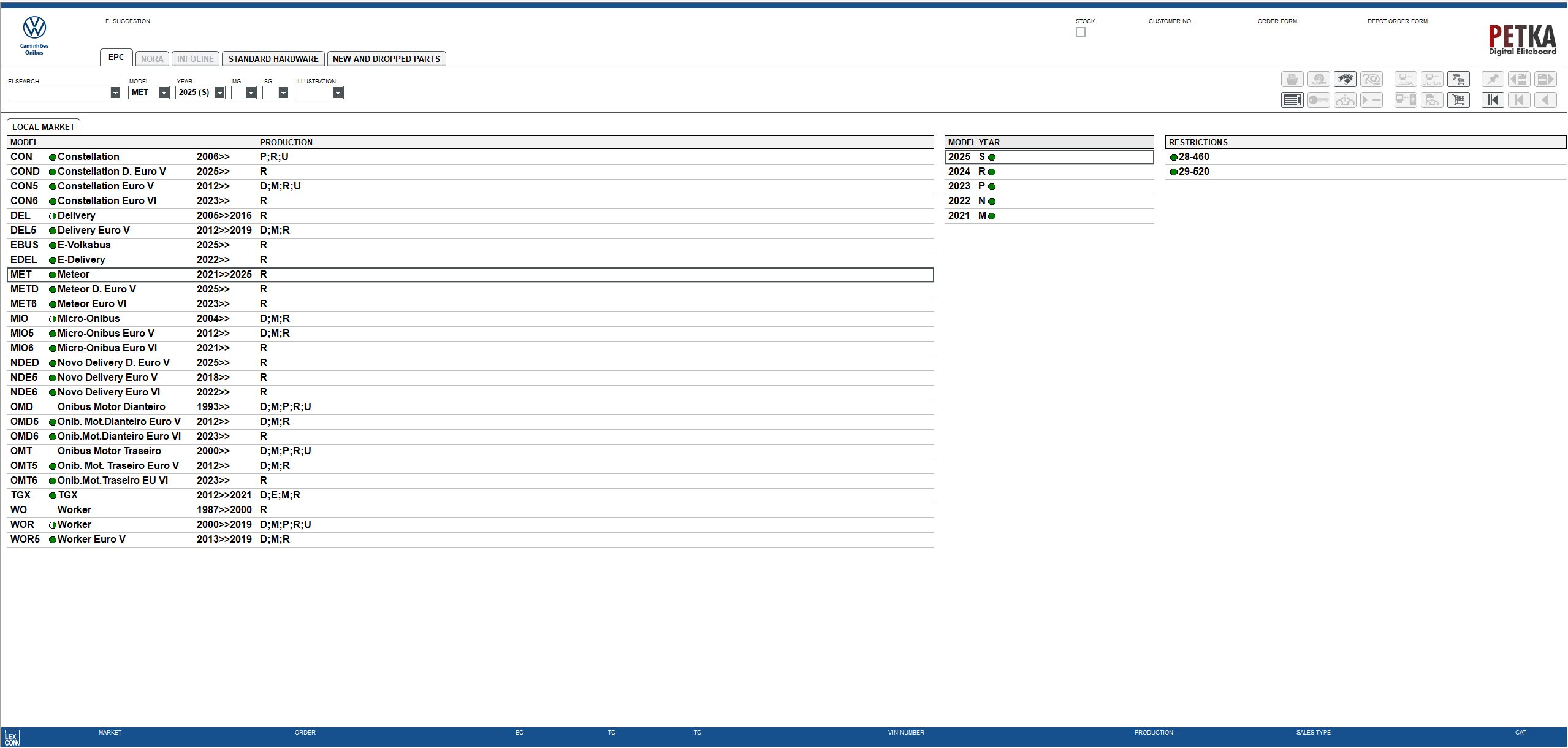Screen dimensions: 1568x748
Task: Click the RESTRICTIONS column header
Action: point(1365,142)
